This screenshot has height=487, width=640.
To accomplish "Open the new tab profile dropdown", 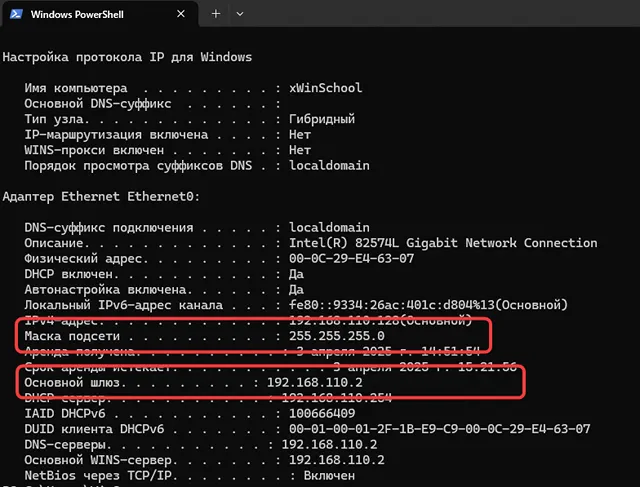I will [x=240, y=14].
